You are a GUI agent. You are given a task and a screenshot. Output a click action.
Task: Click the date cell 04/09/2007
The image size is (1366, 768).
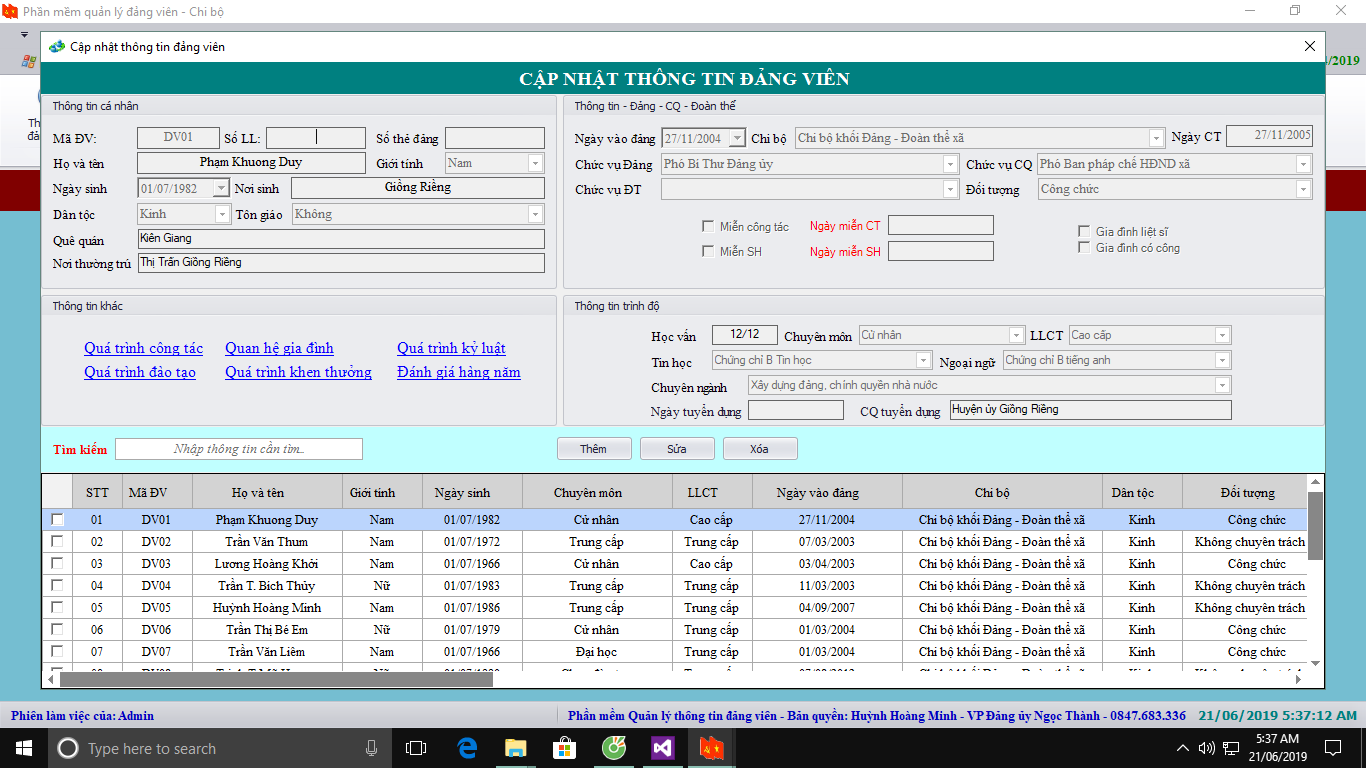(826, 608)
